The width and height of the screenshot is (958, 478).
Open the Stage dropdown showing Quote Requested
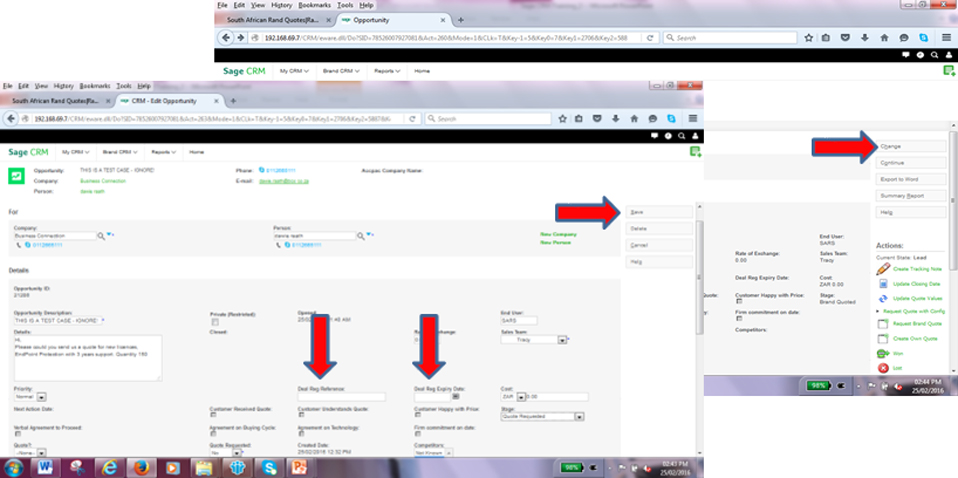coord(542,416)
